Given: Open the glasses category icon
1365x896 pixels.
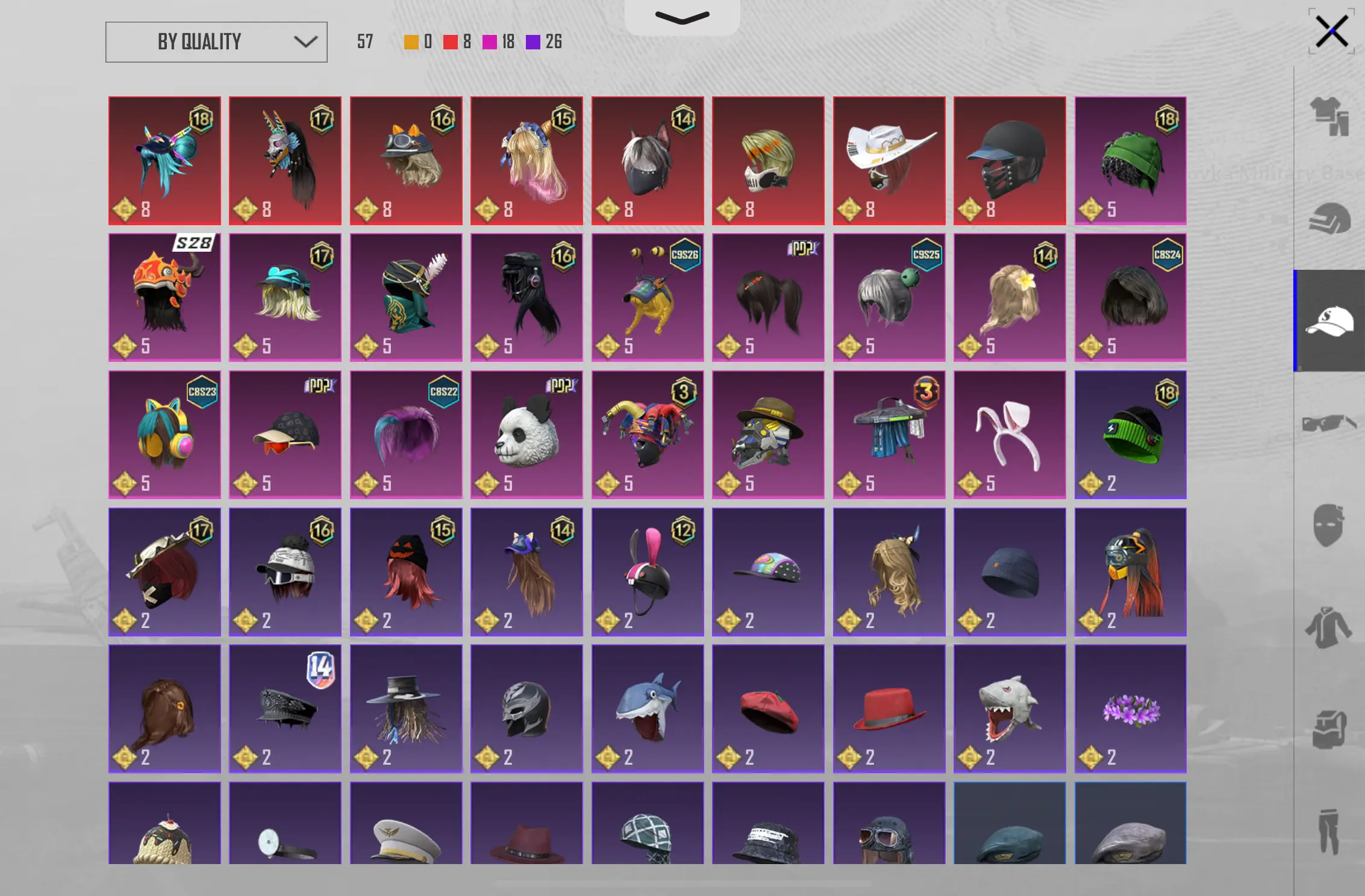Looking at the screenshot, I should pyautogui.click(x=1329, y=423).
